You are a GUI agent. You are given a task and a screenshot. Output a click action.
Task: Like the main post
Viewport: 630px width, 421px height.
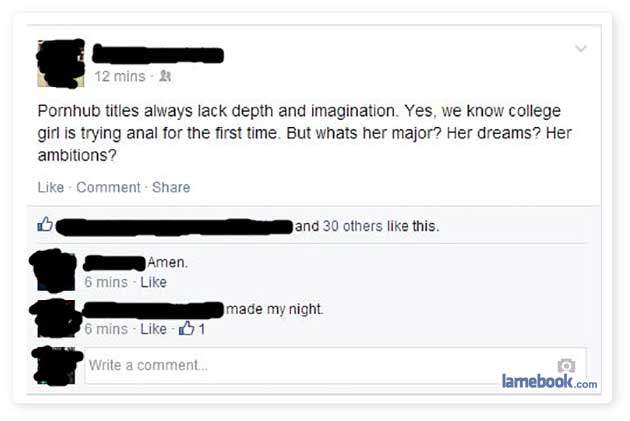pos(51,187)
